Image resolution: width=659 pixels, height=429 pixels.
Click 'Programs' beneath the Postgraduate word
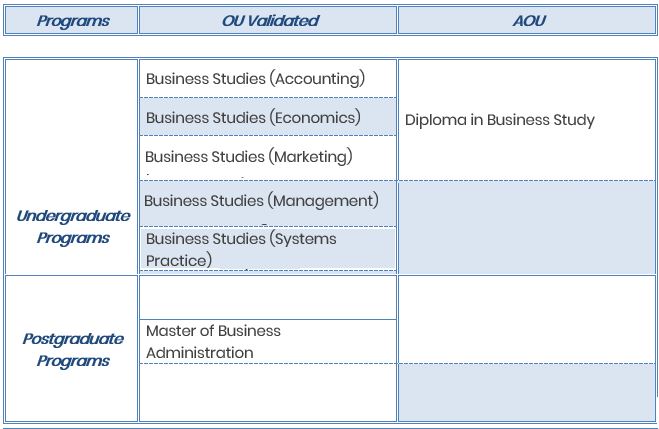tap(73, 361)
